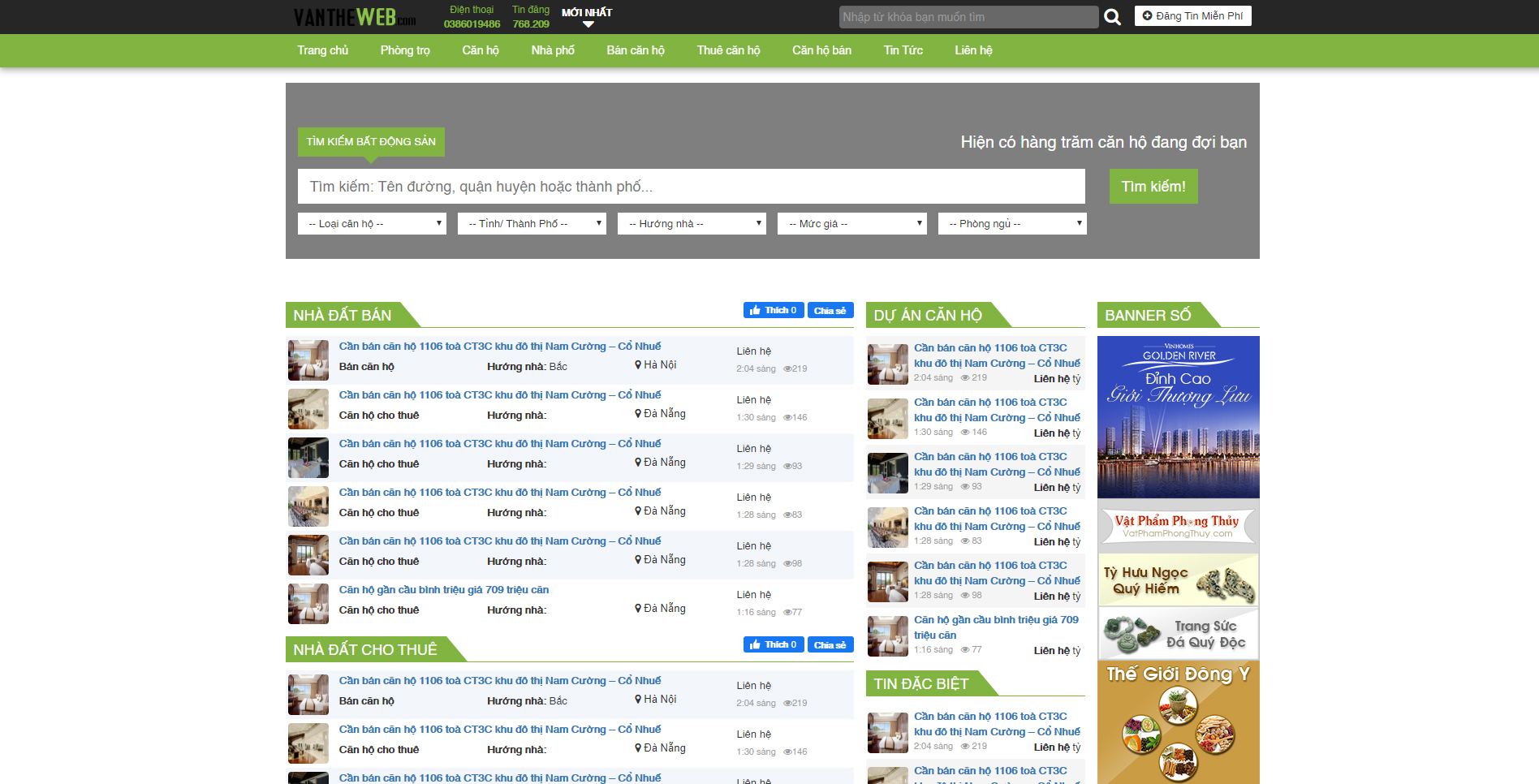Click the magnifying glass search icon
The image size is (1539, 784).
coord(1112,17)
